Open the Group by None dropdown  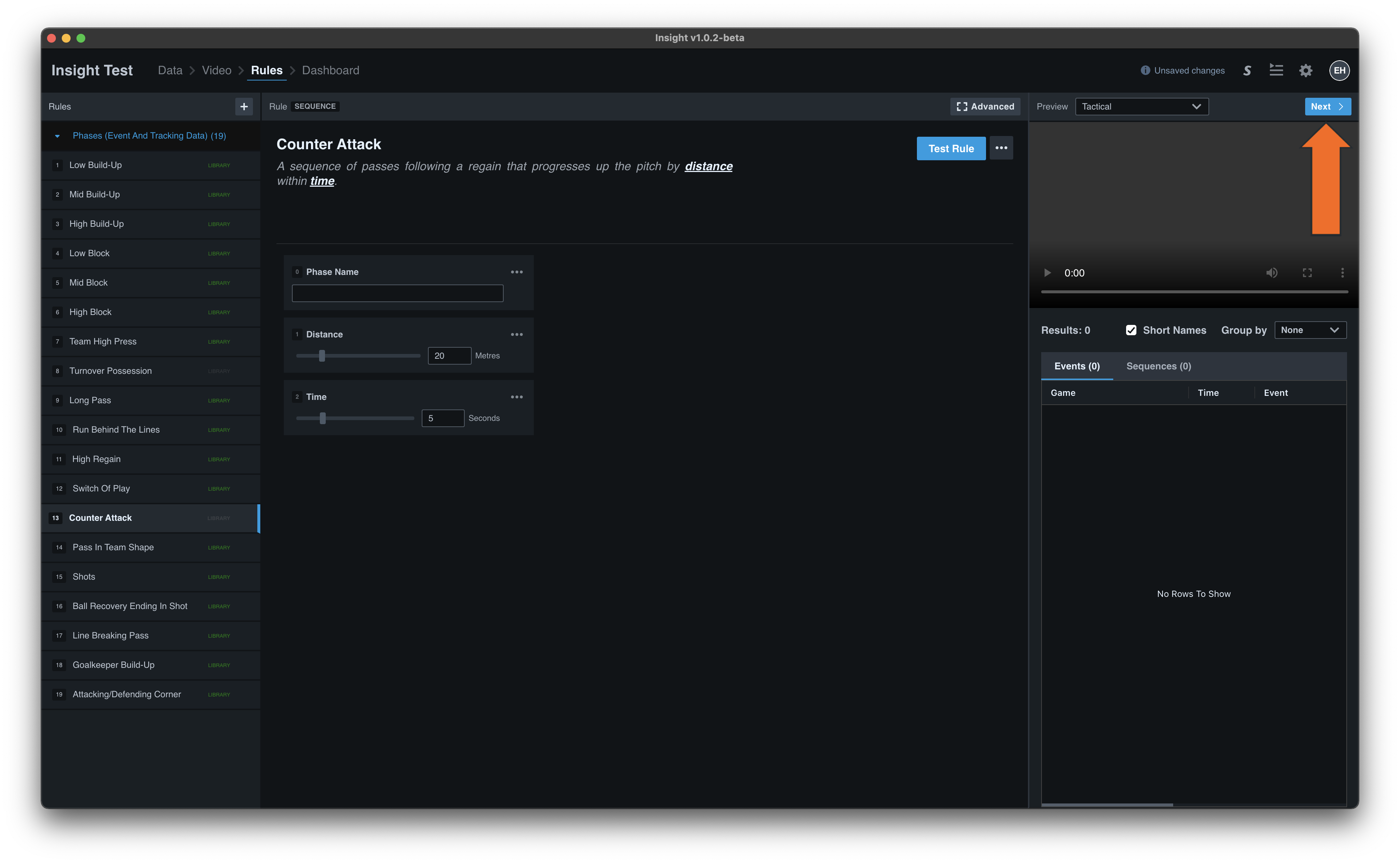(x=1310, y=330)
